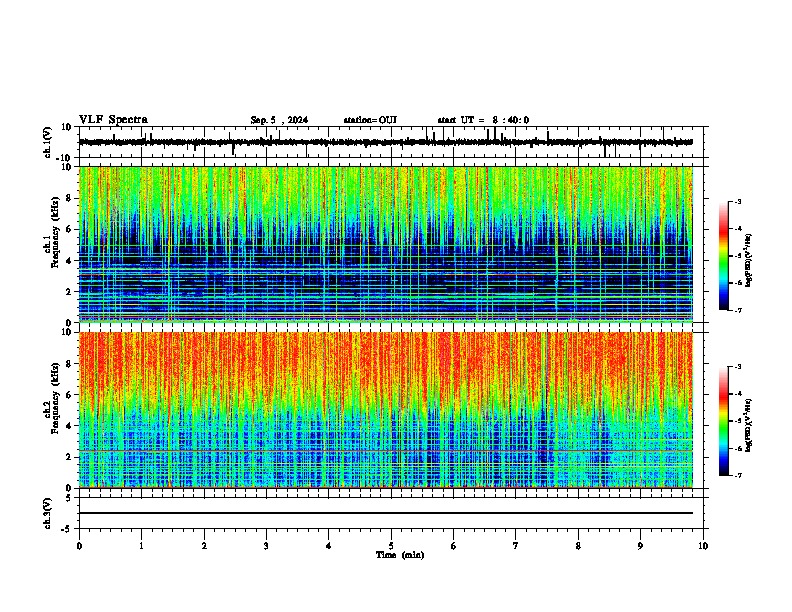The width and height of the screenshot is (792, 612).
Task: Click time axis tick label "7"
Action: point(516,546)
